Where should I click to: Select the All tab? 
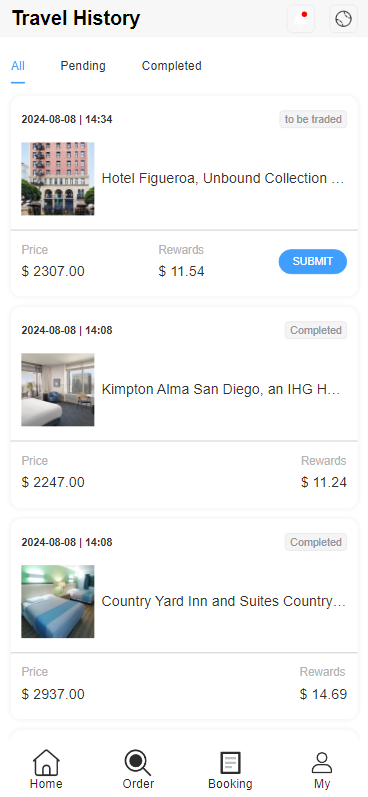pos(18,66)
